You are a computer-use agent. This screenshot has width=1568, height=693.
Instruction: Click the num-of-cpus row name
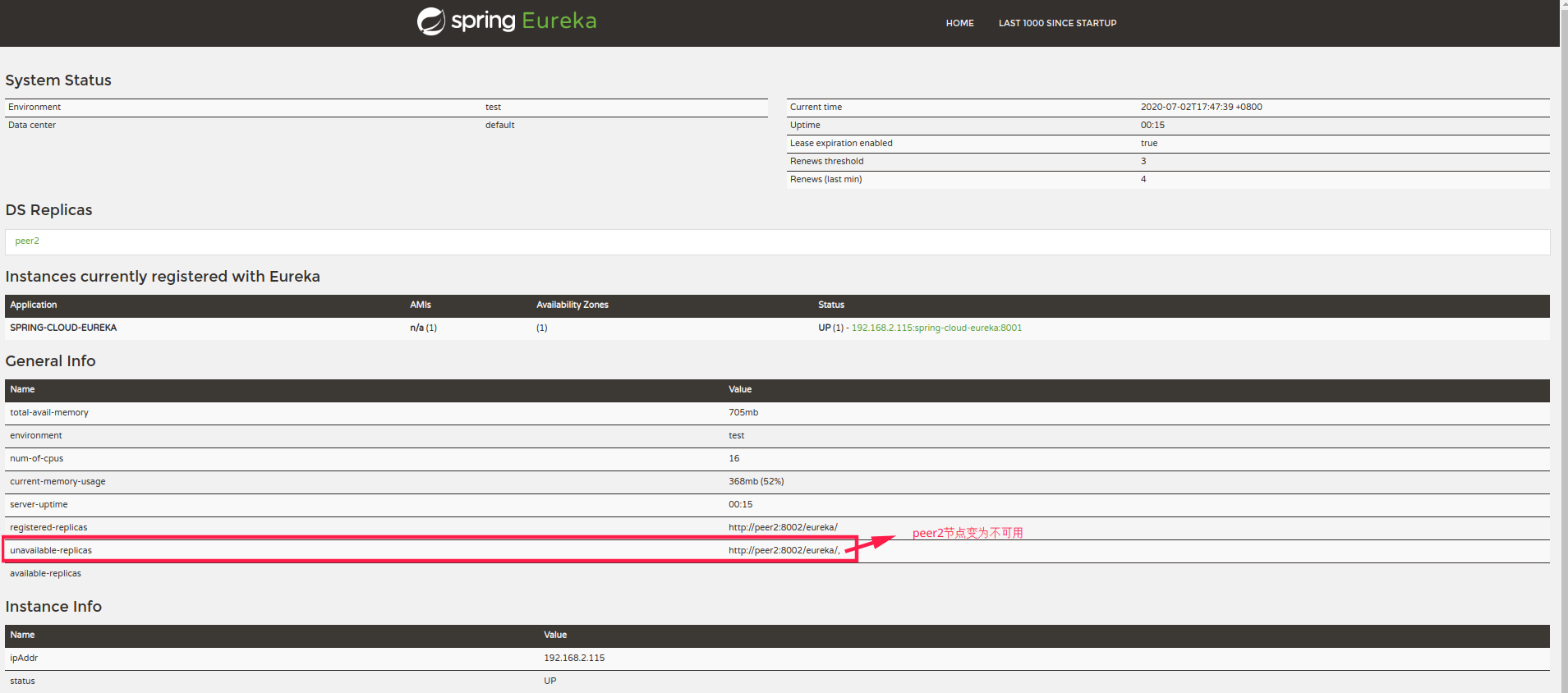(x=36, y=458)
